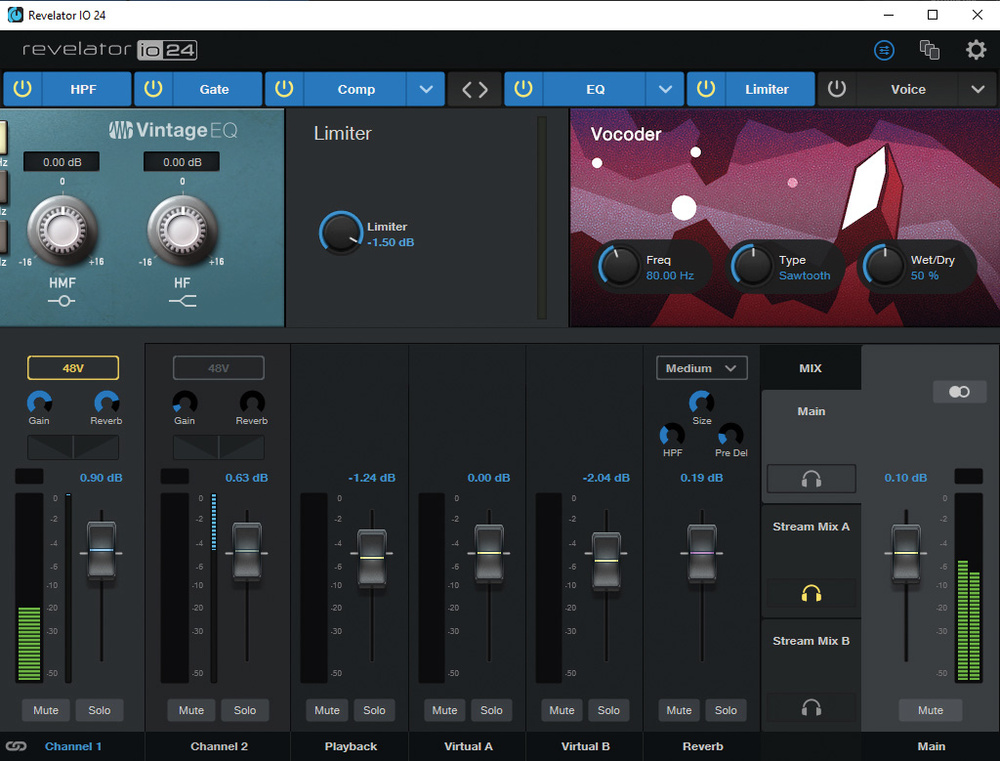Select the Stream Mix A tab
Image resolution: width=1000 pixels, height=761 pixels.
(x=811, y=527)
